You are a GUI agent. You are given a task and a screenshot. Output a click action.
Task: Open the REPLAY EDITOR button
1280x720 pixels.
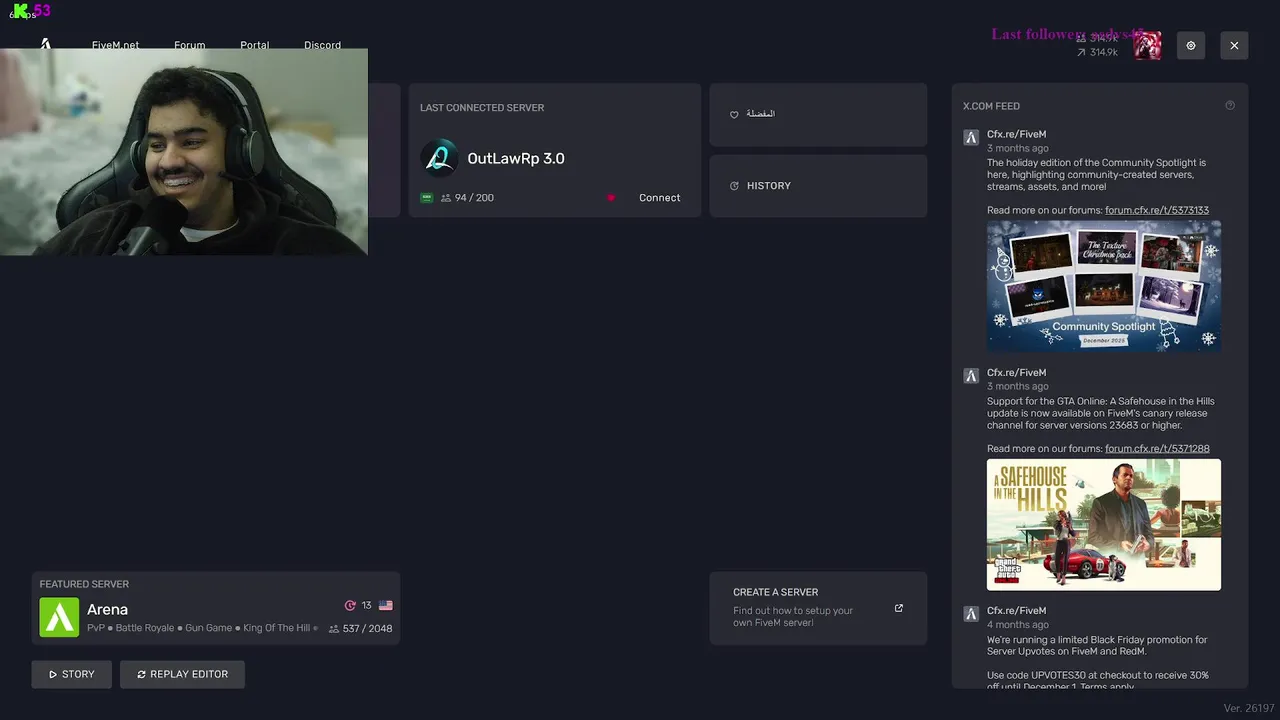182,674
